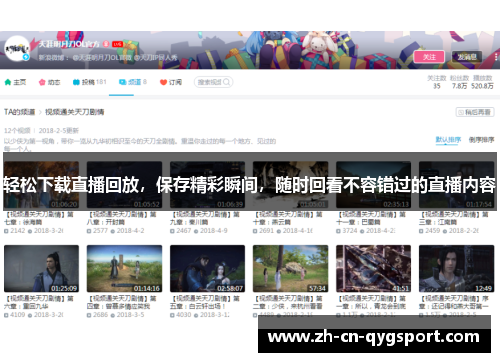500x362 pixels.
Task: Open the 投稿 181 submissions tab
Action: pos(89,82)
